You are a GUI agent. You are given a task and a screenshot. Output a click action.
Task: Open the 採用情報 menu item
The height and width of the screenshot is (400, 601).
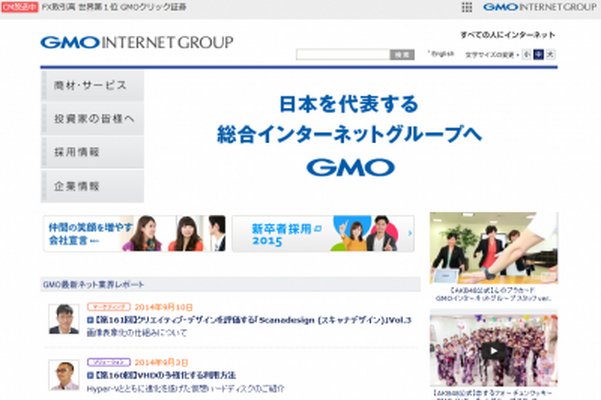tap(92, 152)
